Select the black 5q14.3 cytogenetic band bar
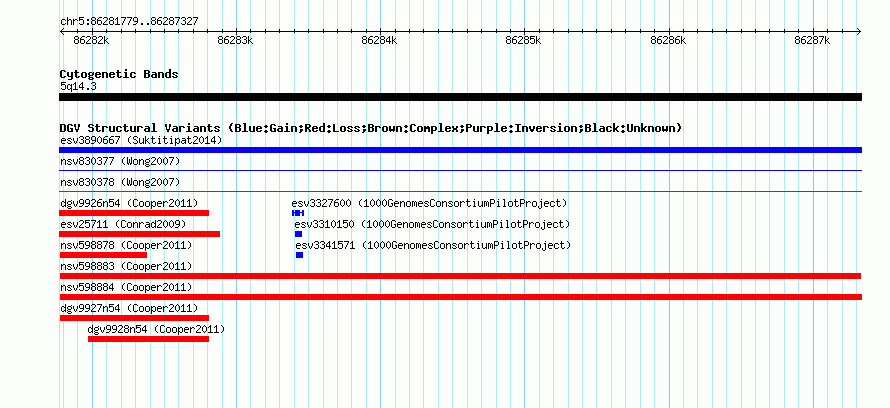 460,97
